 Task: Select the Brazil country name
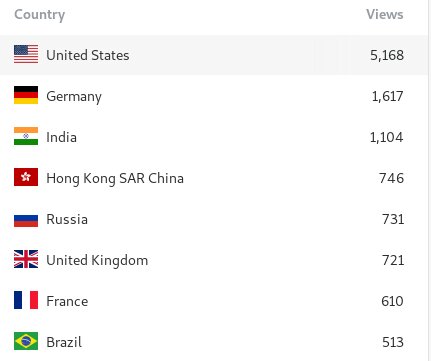point(64,342)
